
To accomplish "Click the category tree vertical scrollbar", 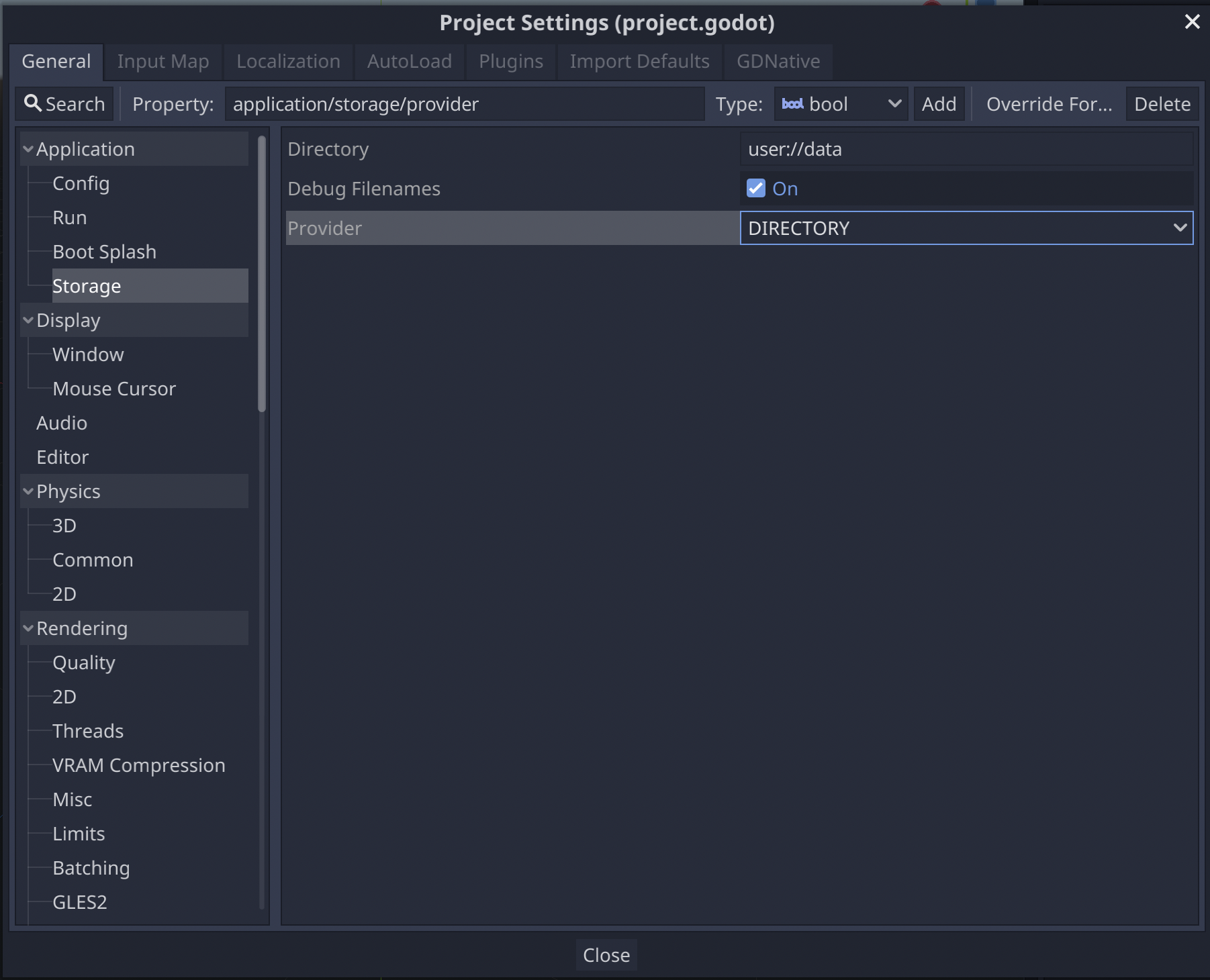I will point(262,274).
